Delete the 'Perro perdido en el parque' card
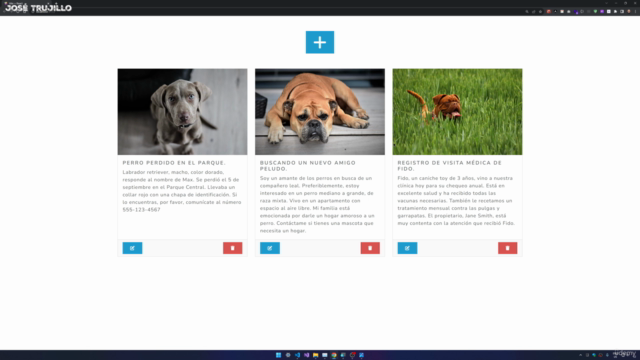 233,248
